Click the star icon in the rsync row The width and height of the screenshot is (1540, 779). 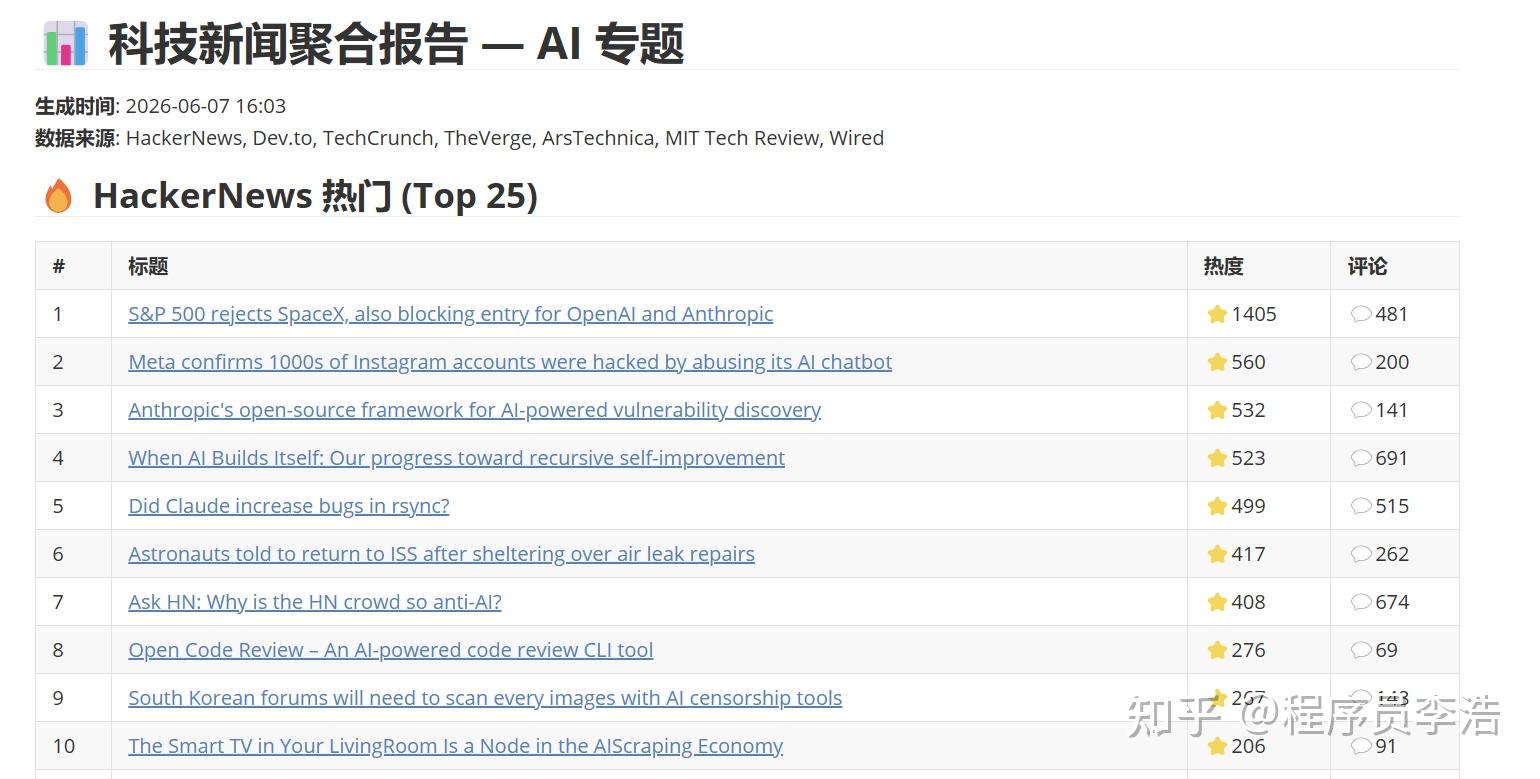pos(1217,506)
